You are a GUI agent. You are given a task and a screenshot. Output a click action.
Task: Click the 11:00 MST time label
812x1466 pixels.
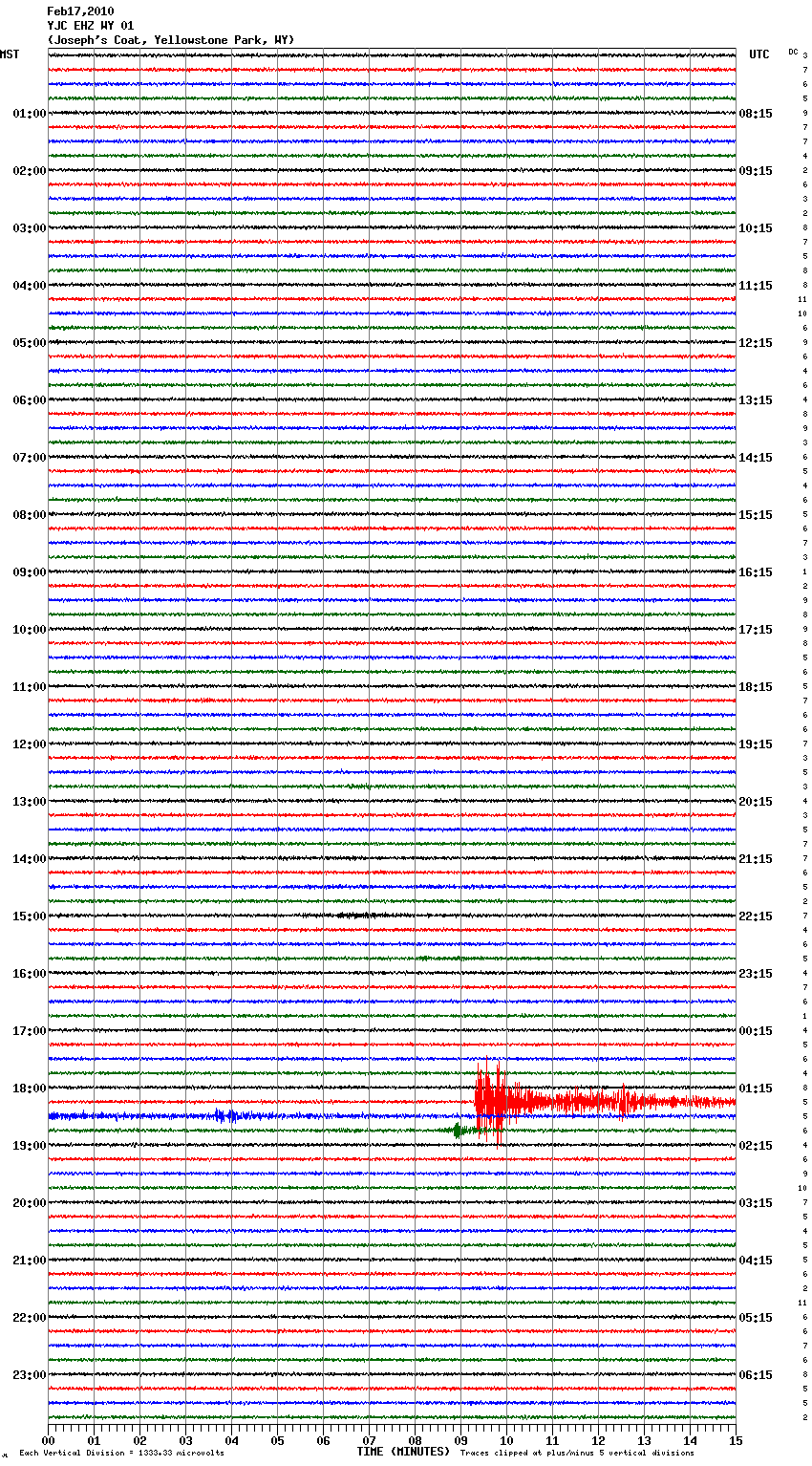click(29, 687)
